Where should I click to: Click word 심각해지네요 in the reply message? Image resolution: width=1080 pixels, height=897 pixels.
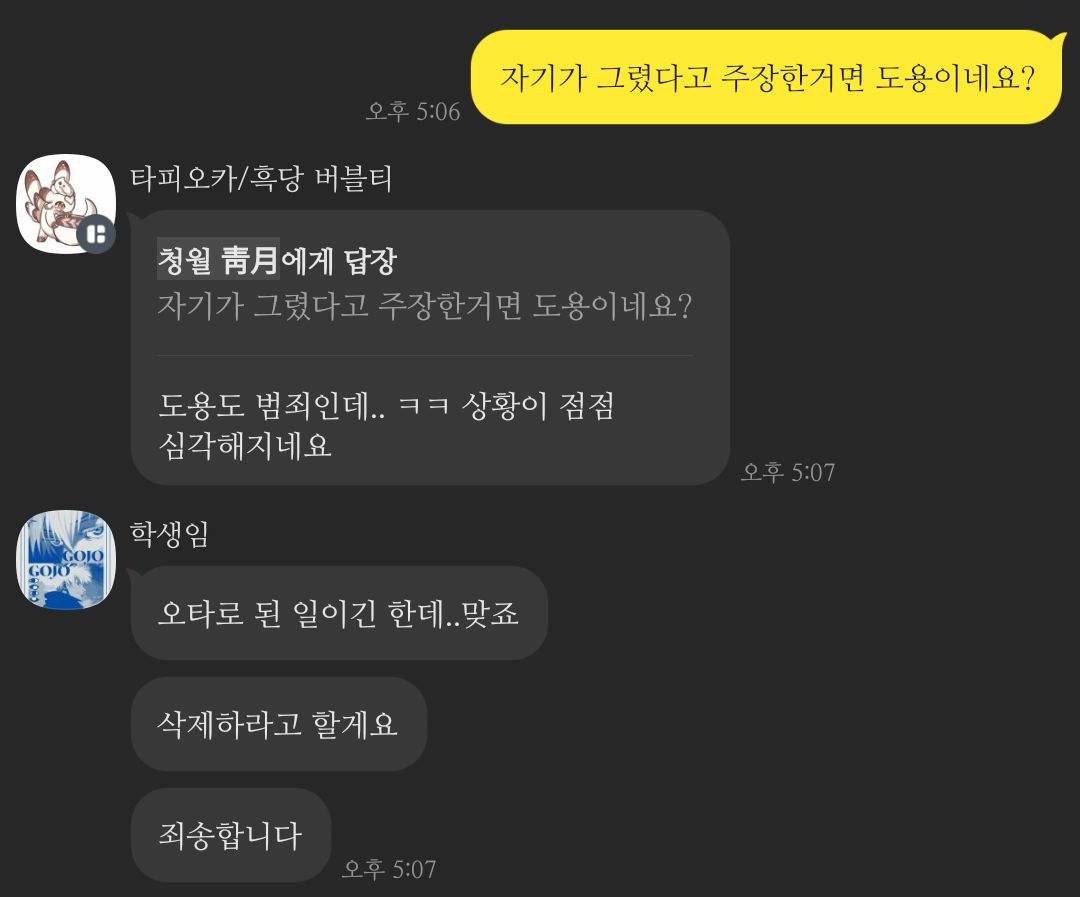pos(245,445)
